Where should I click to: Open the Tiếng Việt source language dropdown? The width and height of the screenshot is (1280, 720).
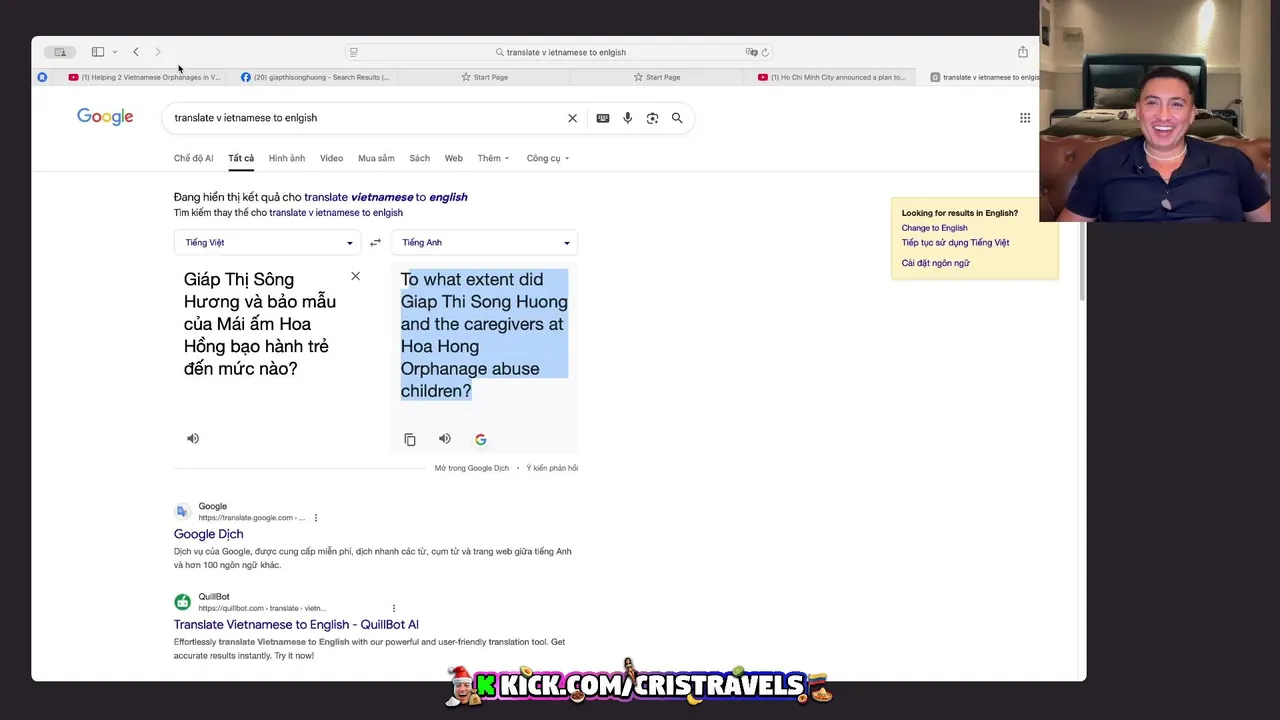pyautogui.click(x=267, y=242)
